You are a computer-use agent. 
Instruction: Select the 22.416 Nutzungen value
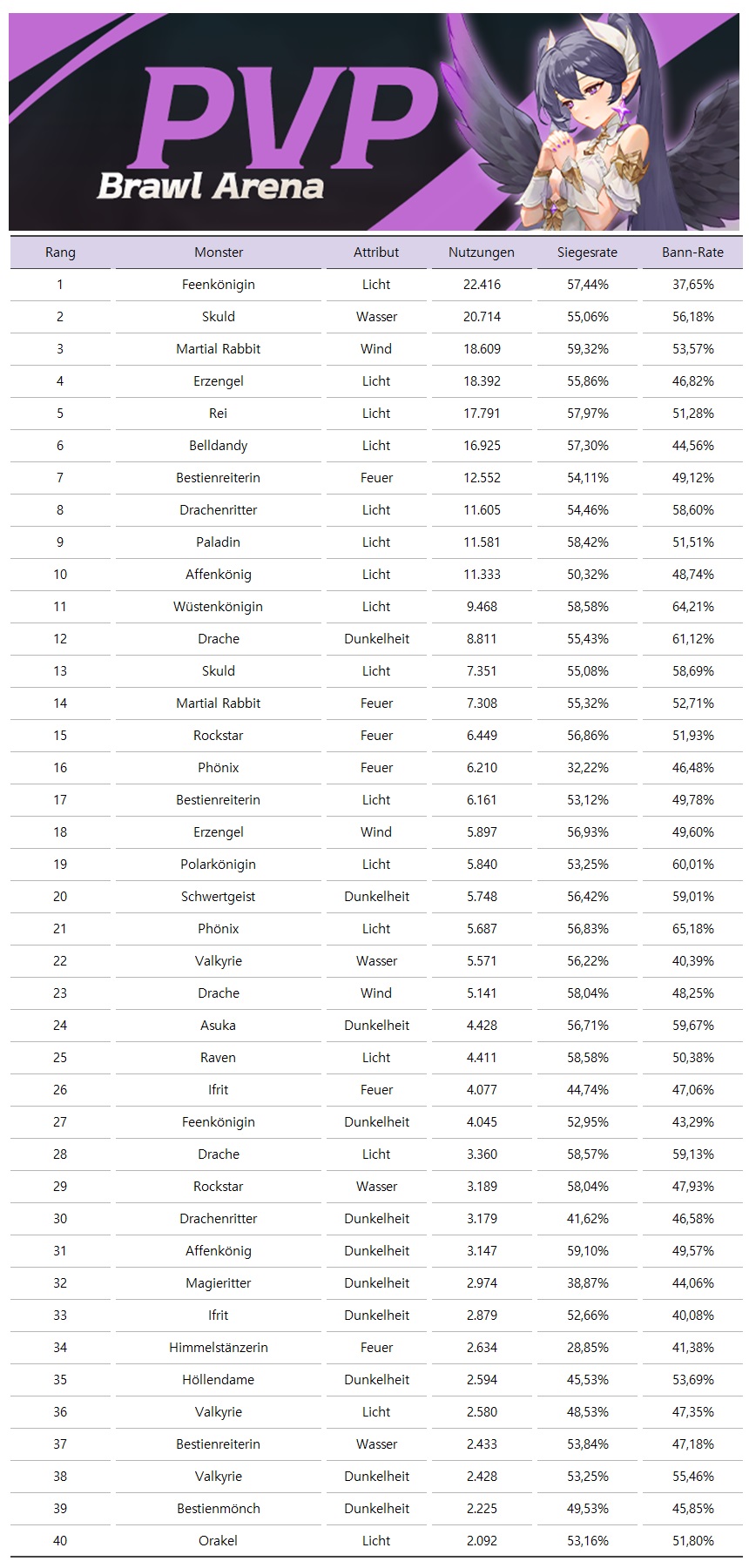point(482,285)
